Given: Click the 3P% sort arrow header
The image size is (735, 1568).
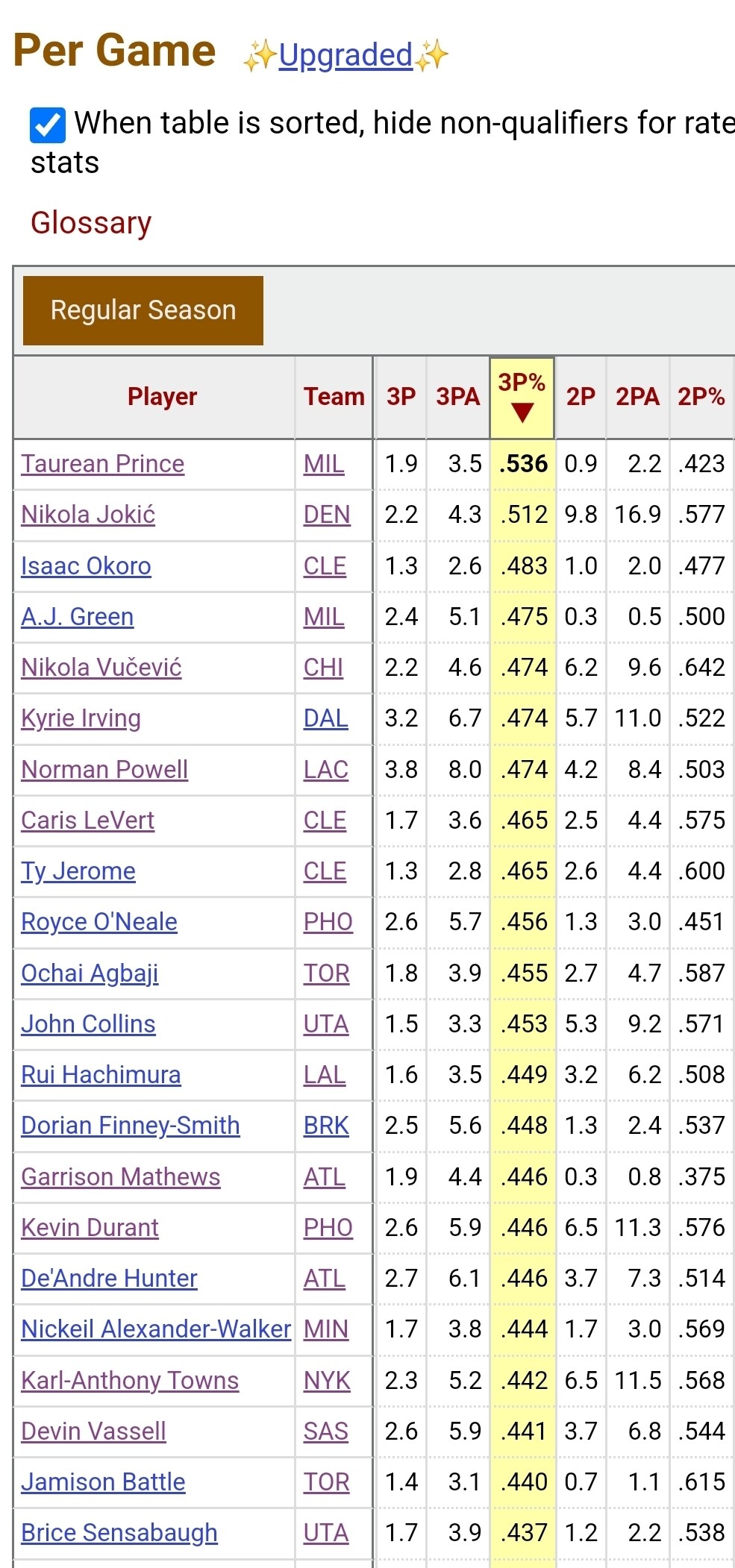Looking at the screenshot, I should [522, 398].
